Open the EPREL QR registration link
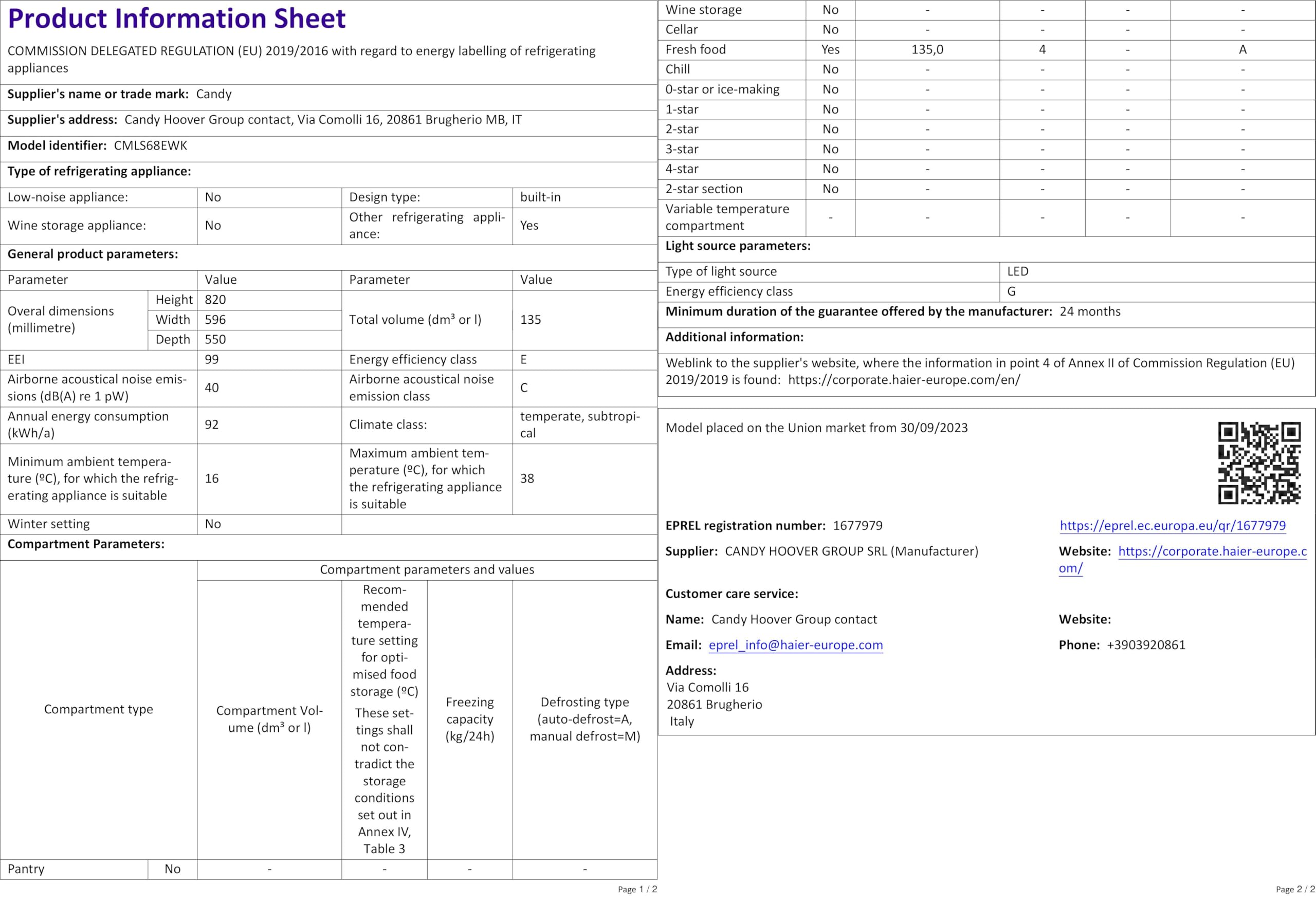1316x904 pixels. point(1172,525)
